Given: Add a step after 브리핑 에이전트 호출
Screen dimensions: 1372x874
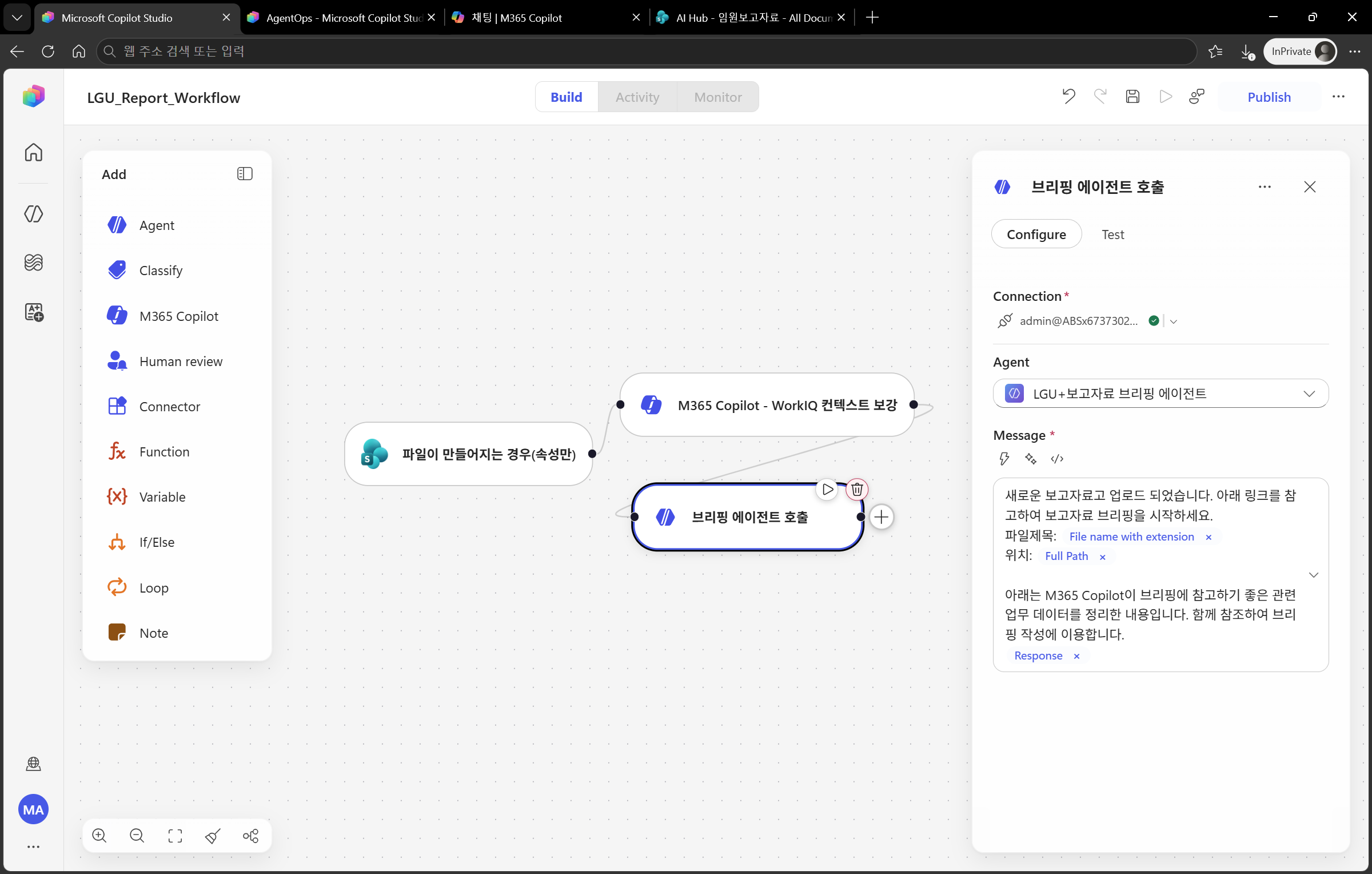Looking at the screenshot, I should pos(882,517).
